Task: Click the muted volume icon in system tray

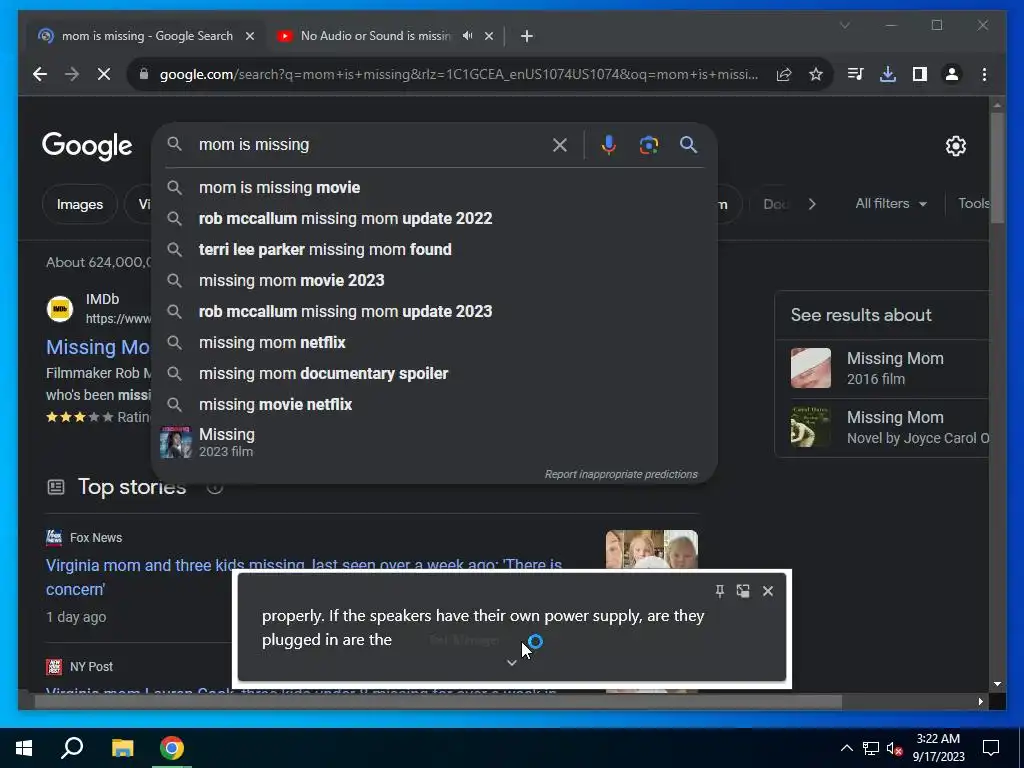Action: coord(895,748)
